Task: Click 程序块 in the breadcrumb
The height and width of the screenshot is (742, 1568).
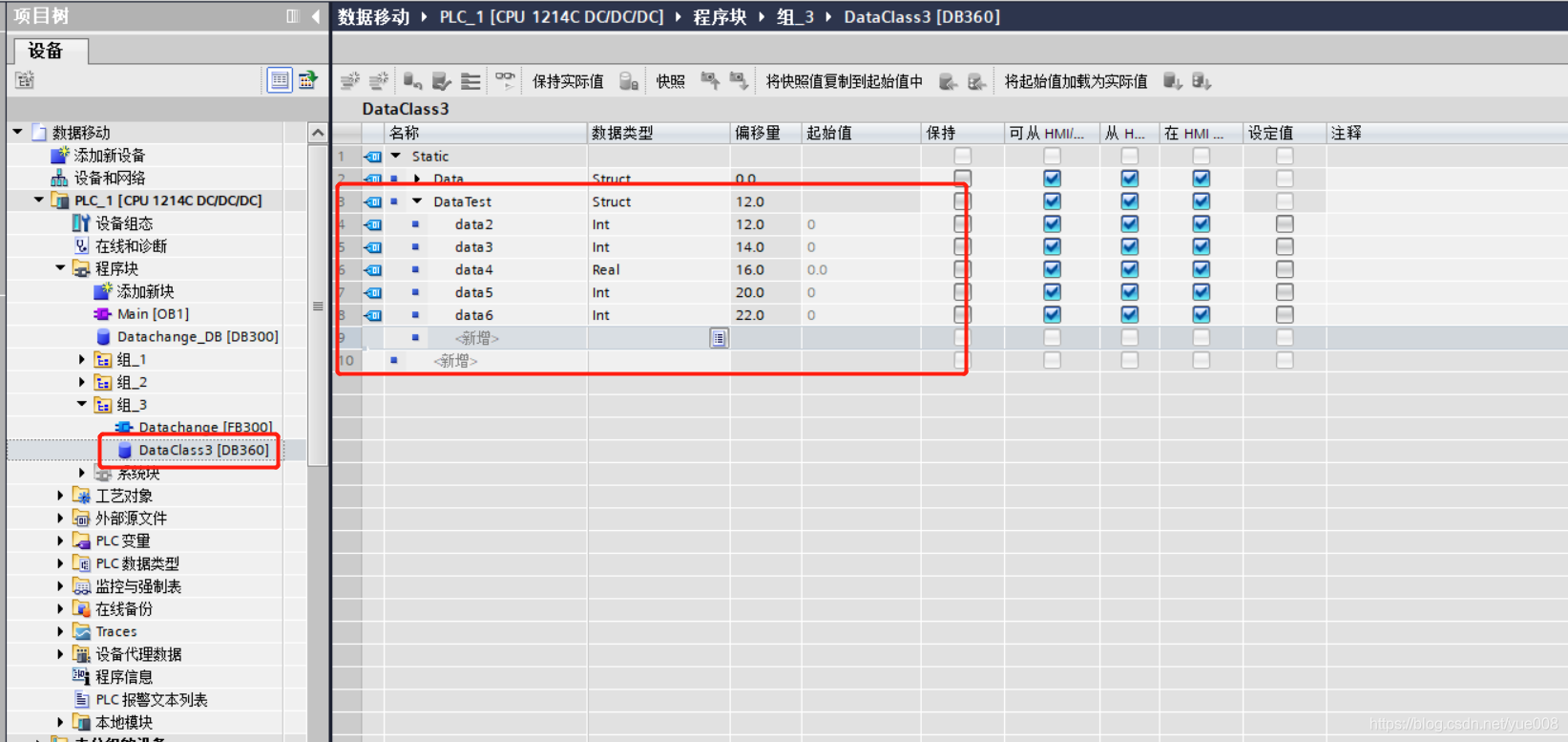Action: click(x=720, y=16)
